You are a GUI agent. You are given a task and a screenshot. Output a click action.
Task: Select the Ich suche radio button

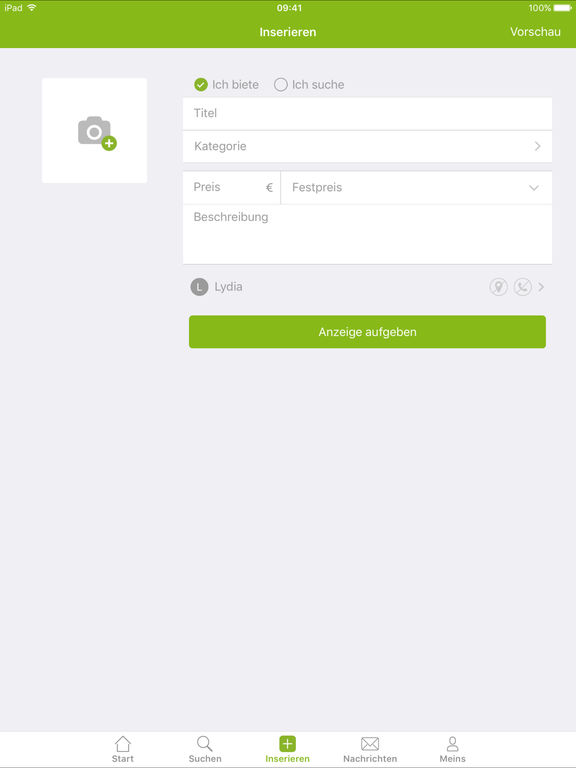pyautogui.click(x=281, y=85)
